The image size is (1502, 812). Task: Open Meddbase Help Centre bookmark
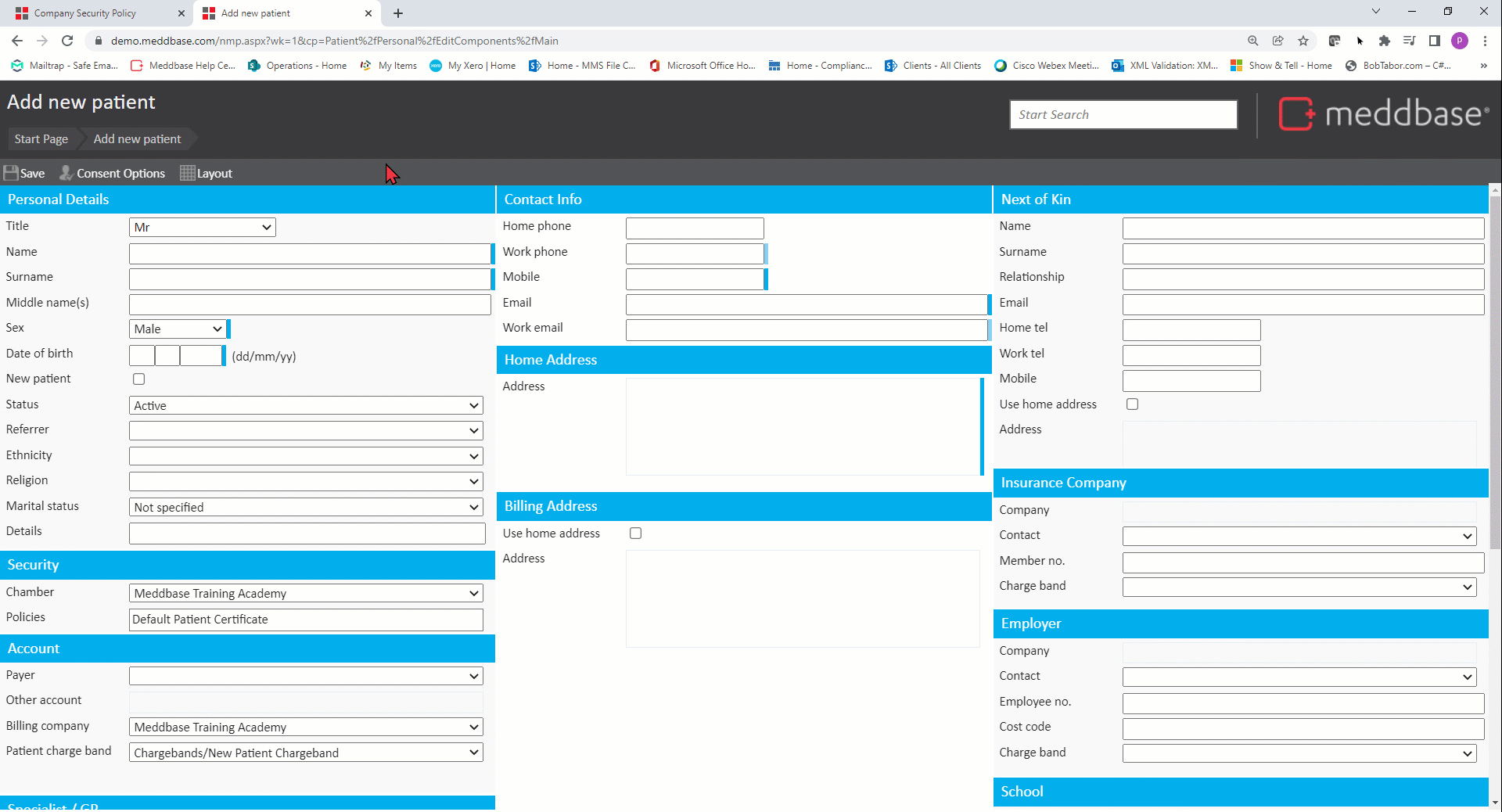(183, 66)
